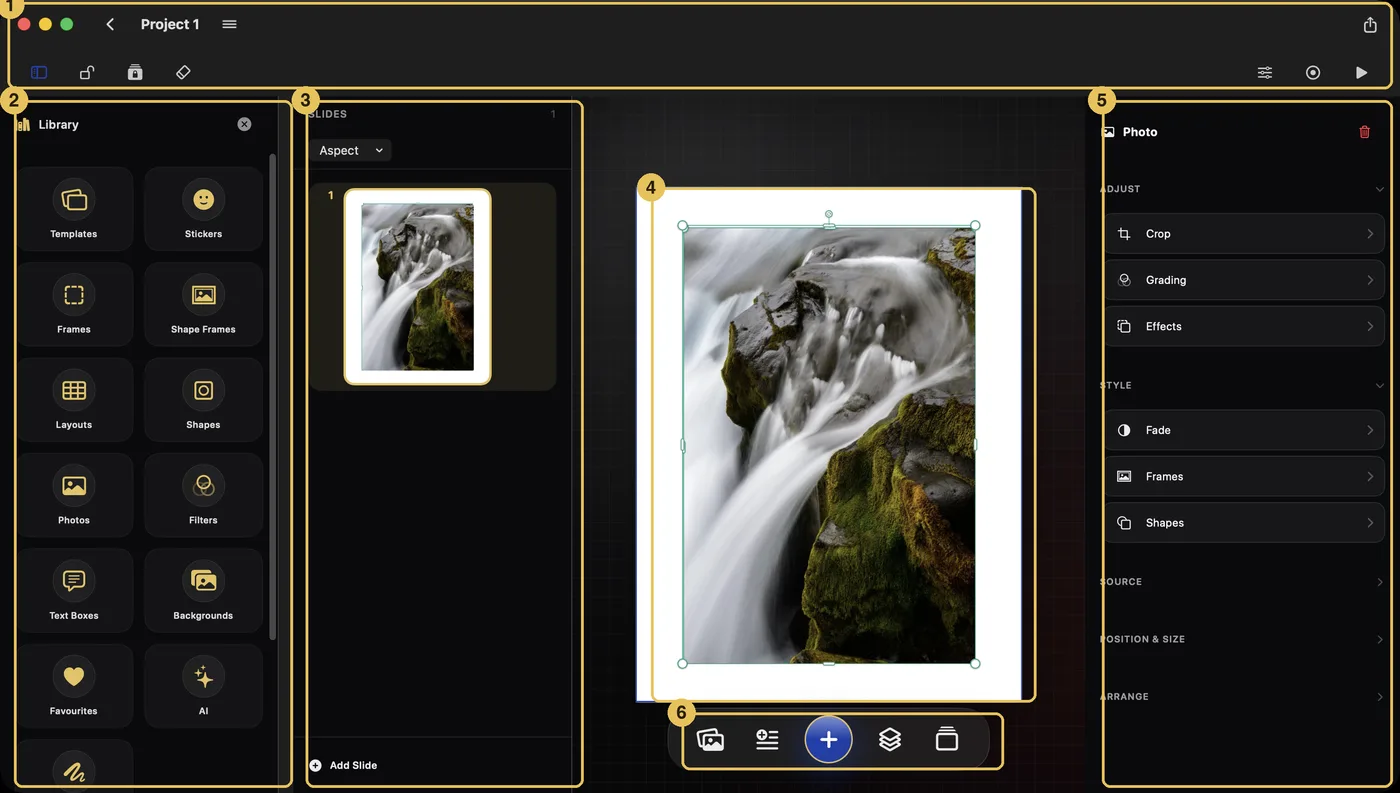Open the Filters library category
Screen dimensions: 1400x793
click(x=203, y=495)
